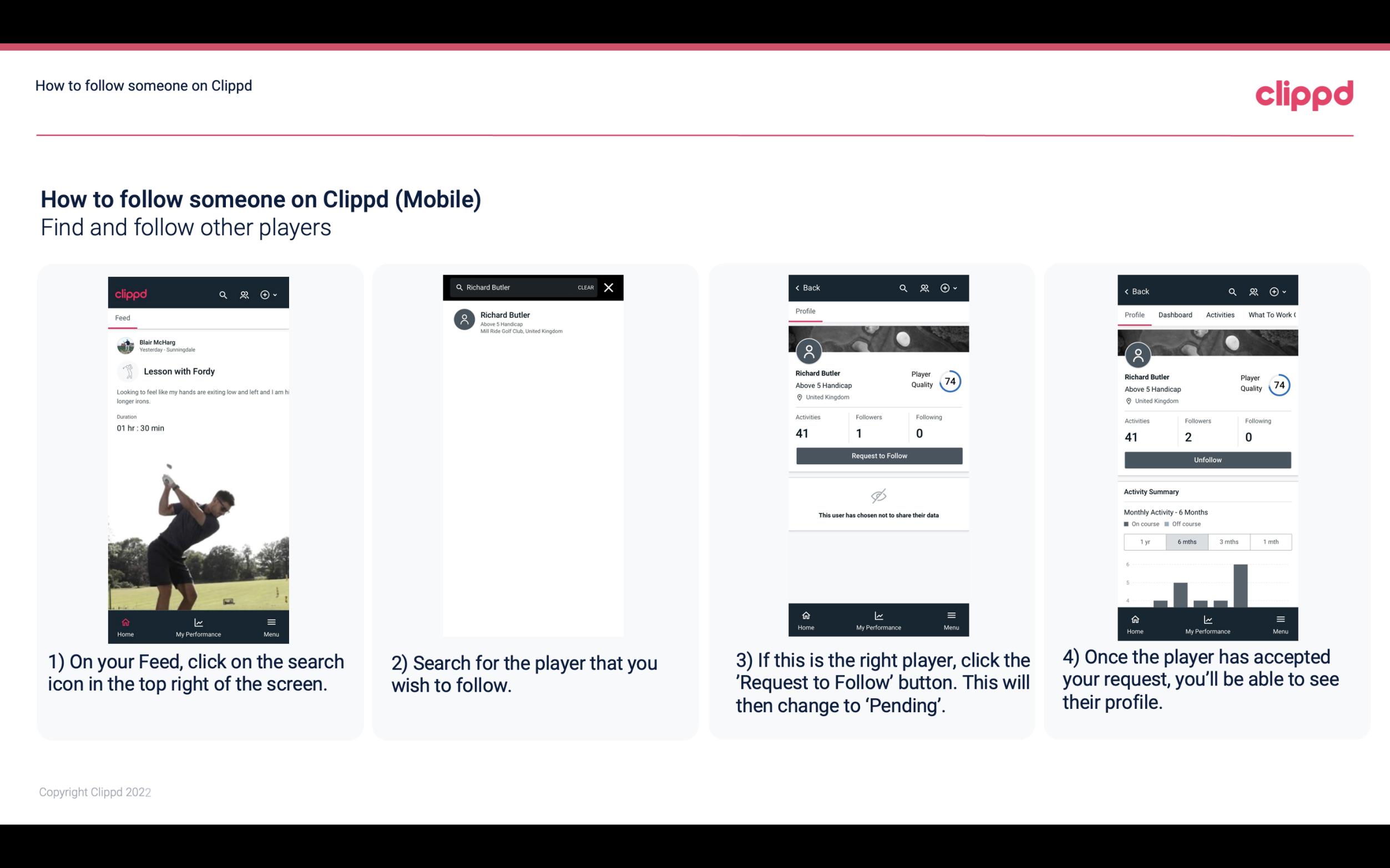Click the Unfollow button on accepted profile

point(1207,459)
